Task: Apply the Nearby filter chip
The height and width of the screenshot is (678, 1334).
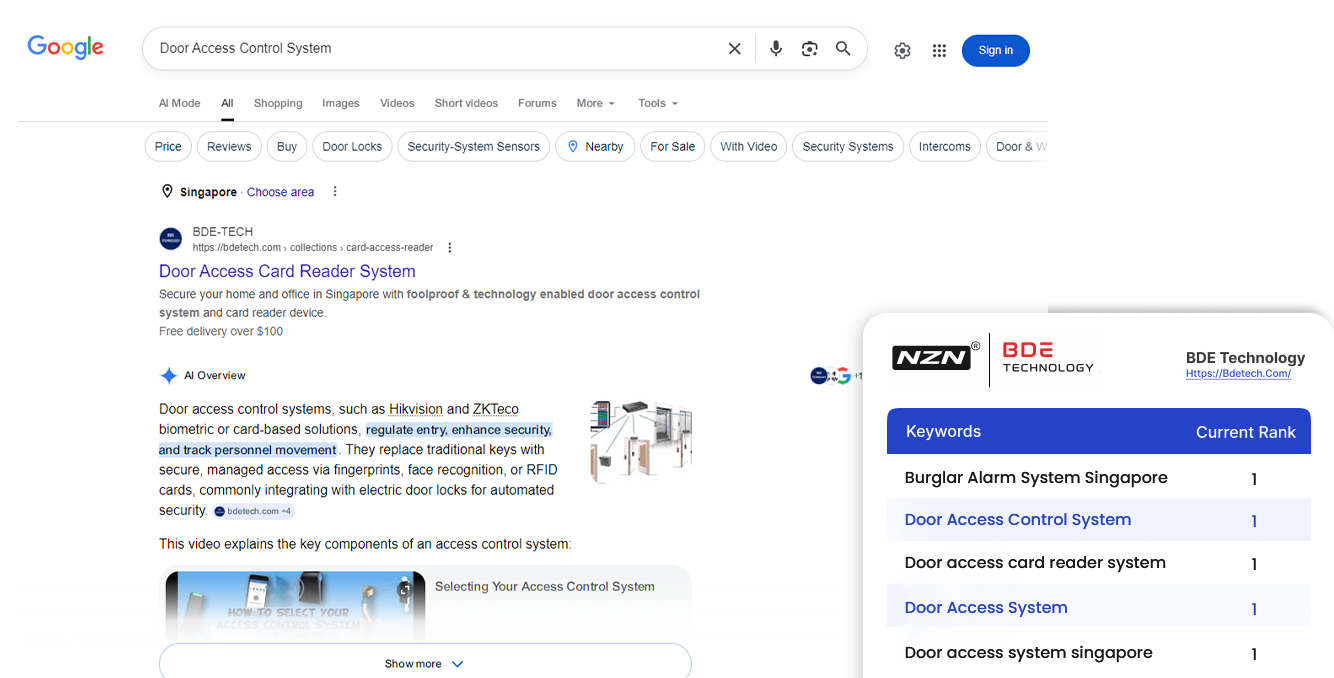Action: [595, 146]
